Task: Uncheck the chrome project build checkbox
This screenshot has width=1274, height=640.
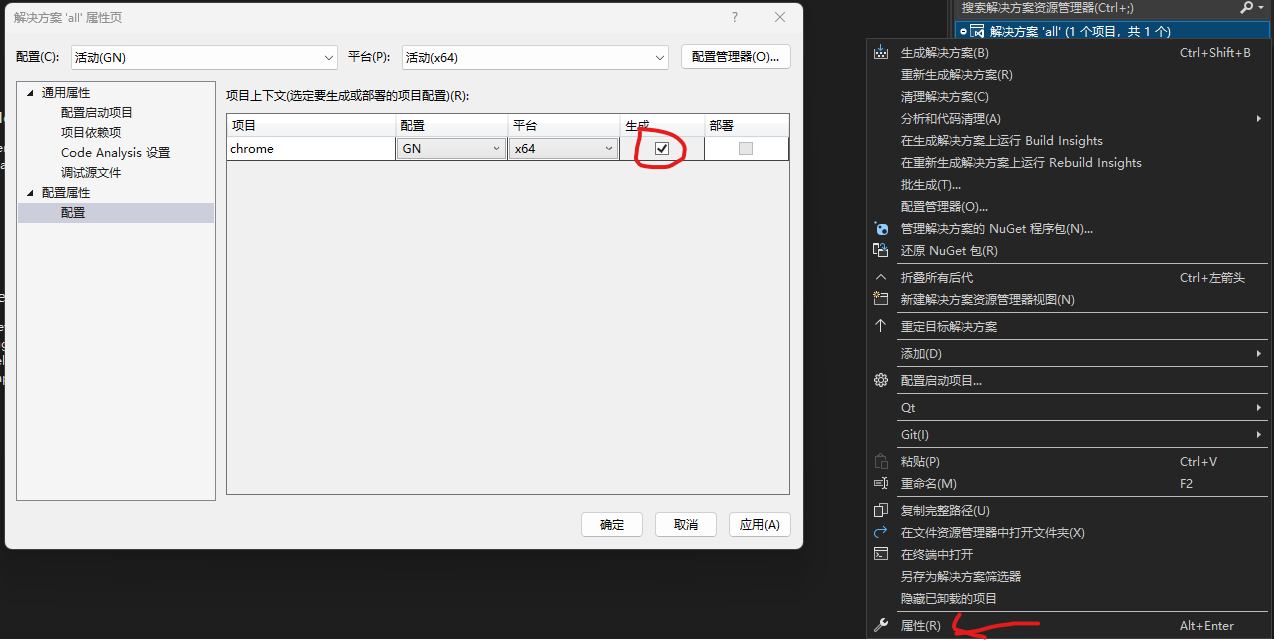Action: tap(661, 148)
